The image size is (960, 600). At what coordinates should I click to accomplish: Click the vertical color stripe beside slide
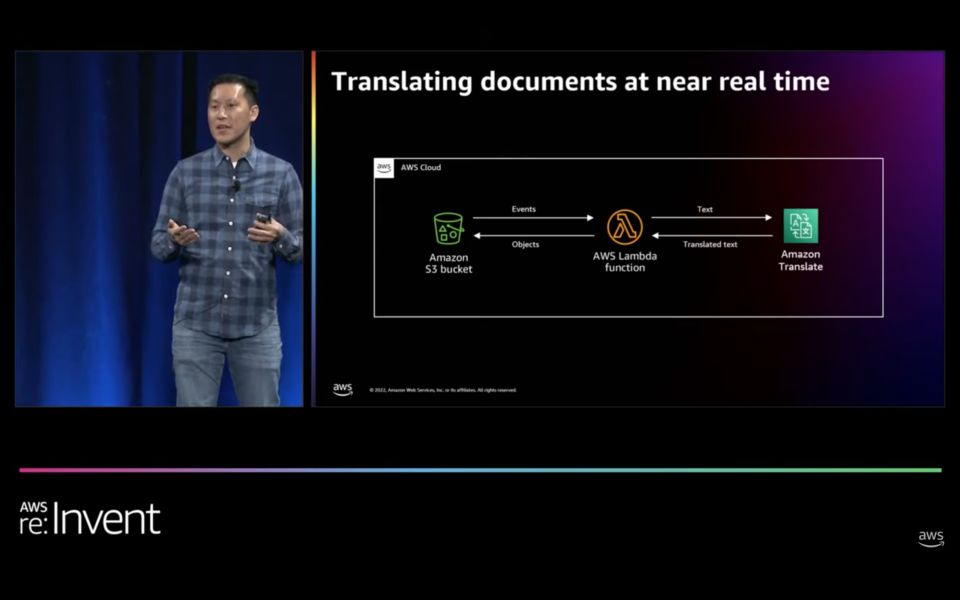coord(313,229)
